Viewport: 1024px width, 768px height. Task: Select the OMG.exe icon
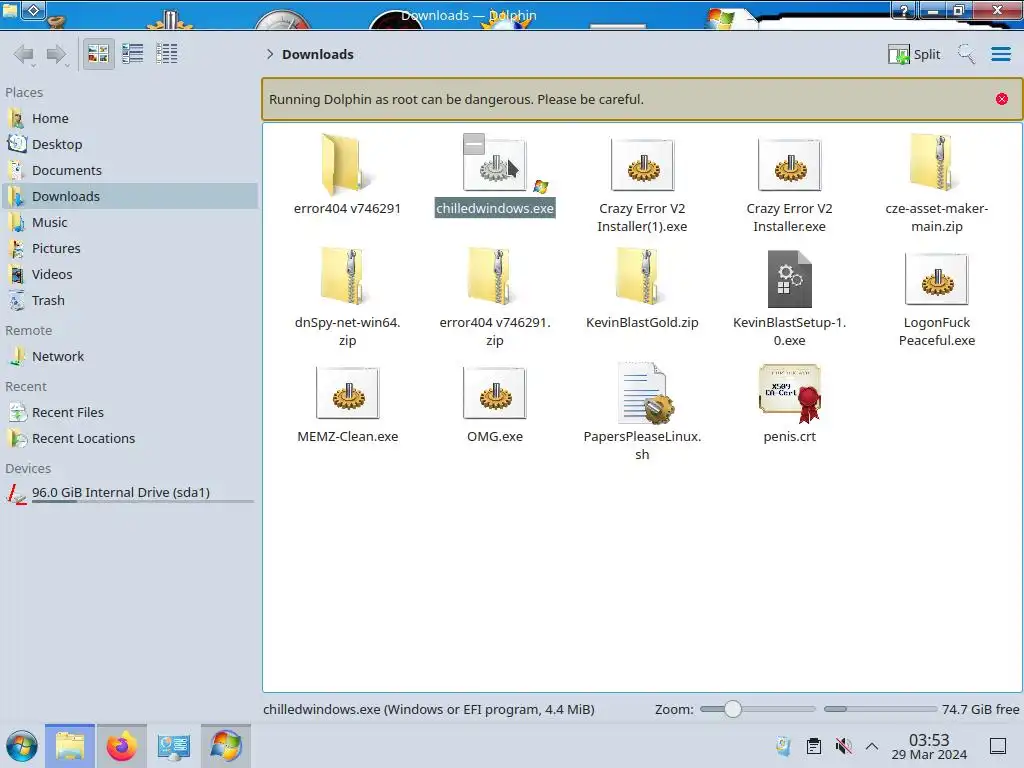tap(494, 392)
